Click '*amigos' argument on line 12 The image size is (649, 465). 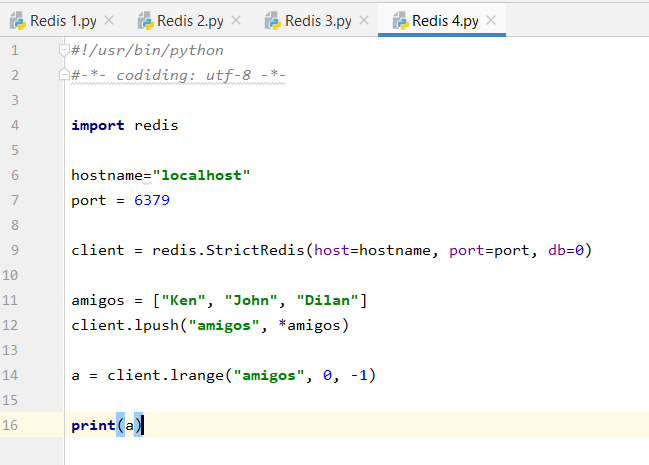click(309, 325)
